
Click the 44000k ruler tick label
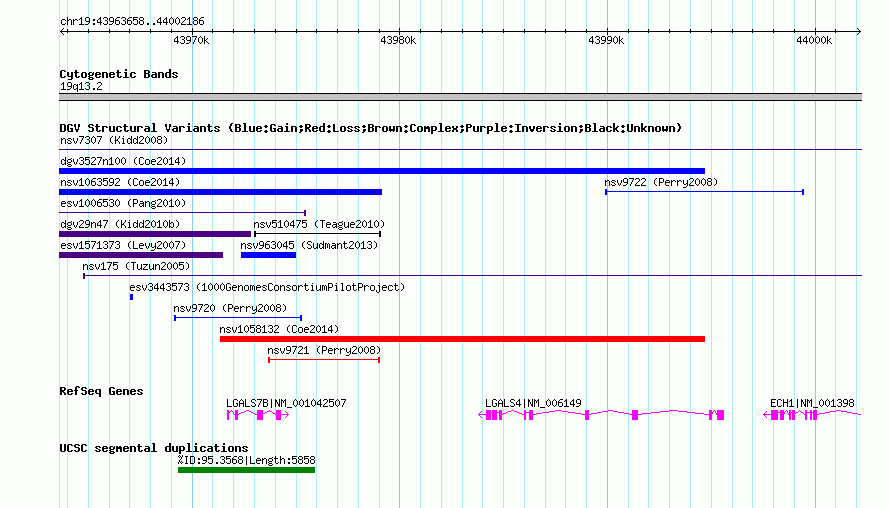814,40
